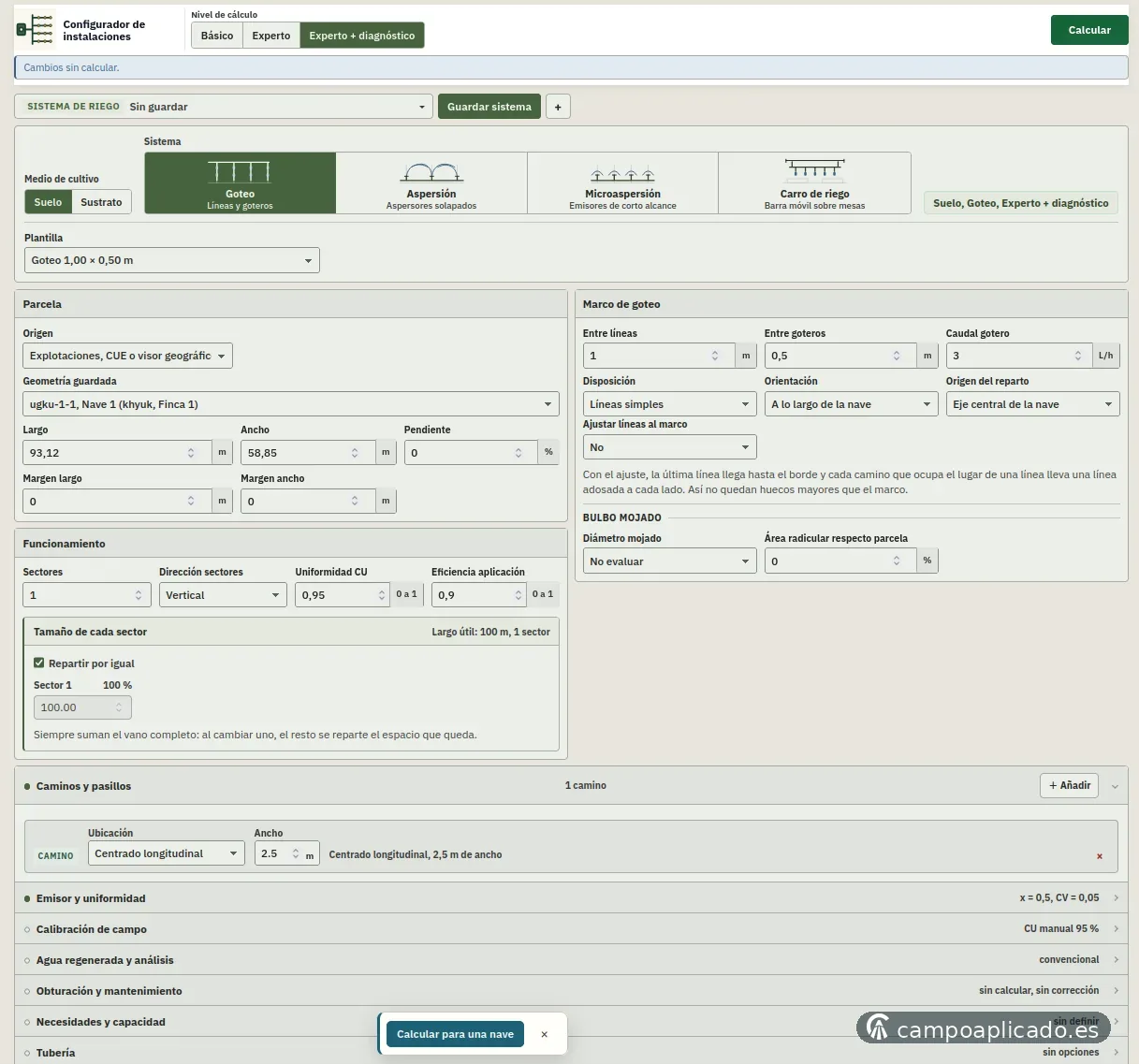This screenshot has height=1064, width=1139.
Task: Open the Sistema de riego dropdown
Action: 224,107
